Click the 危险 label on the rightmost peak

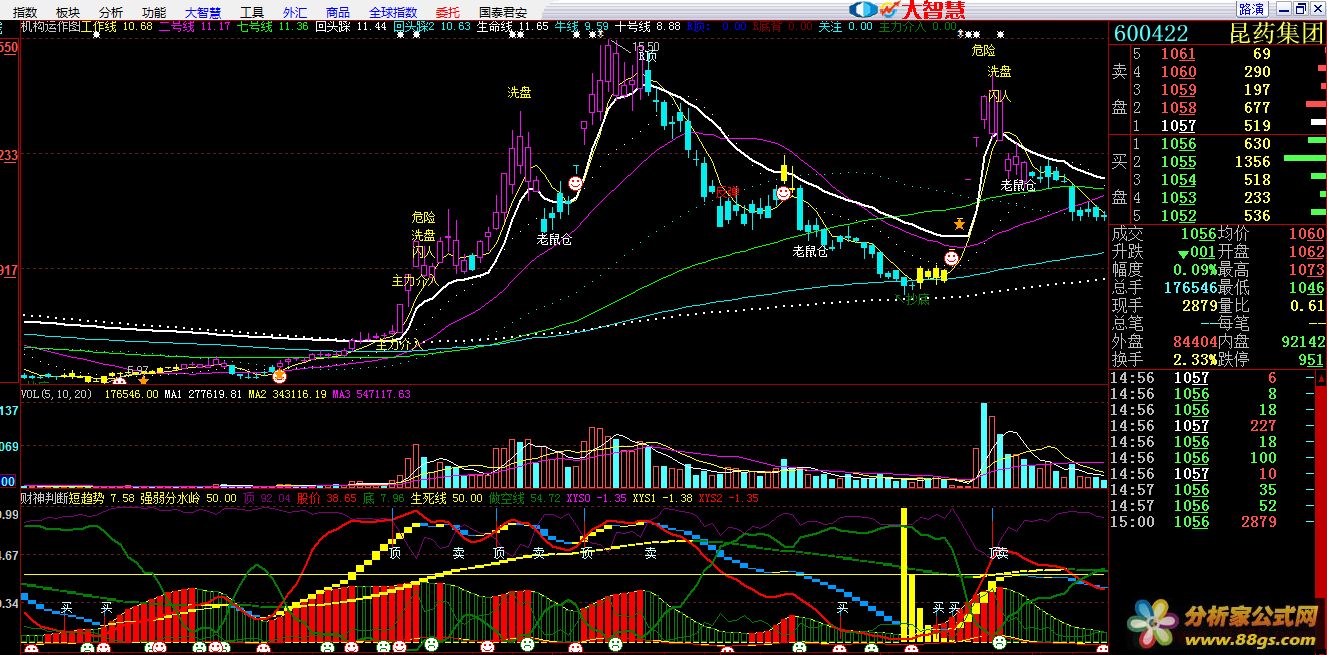click(983, 49)
